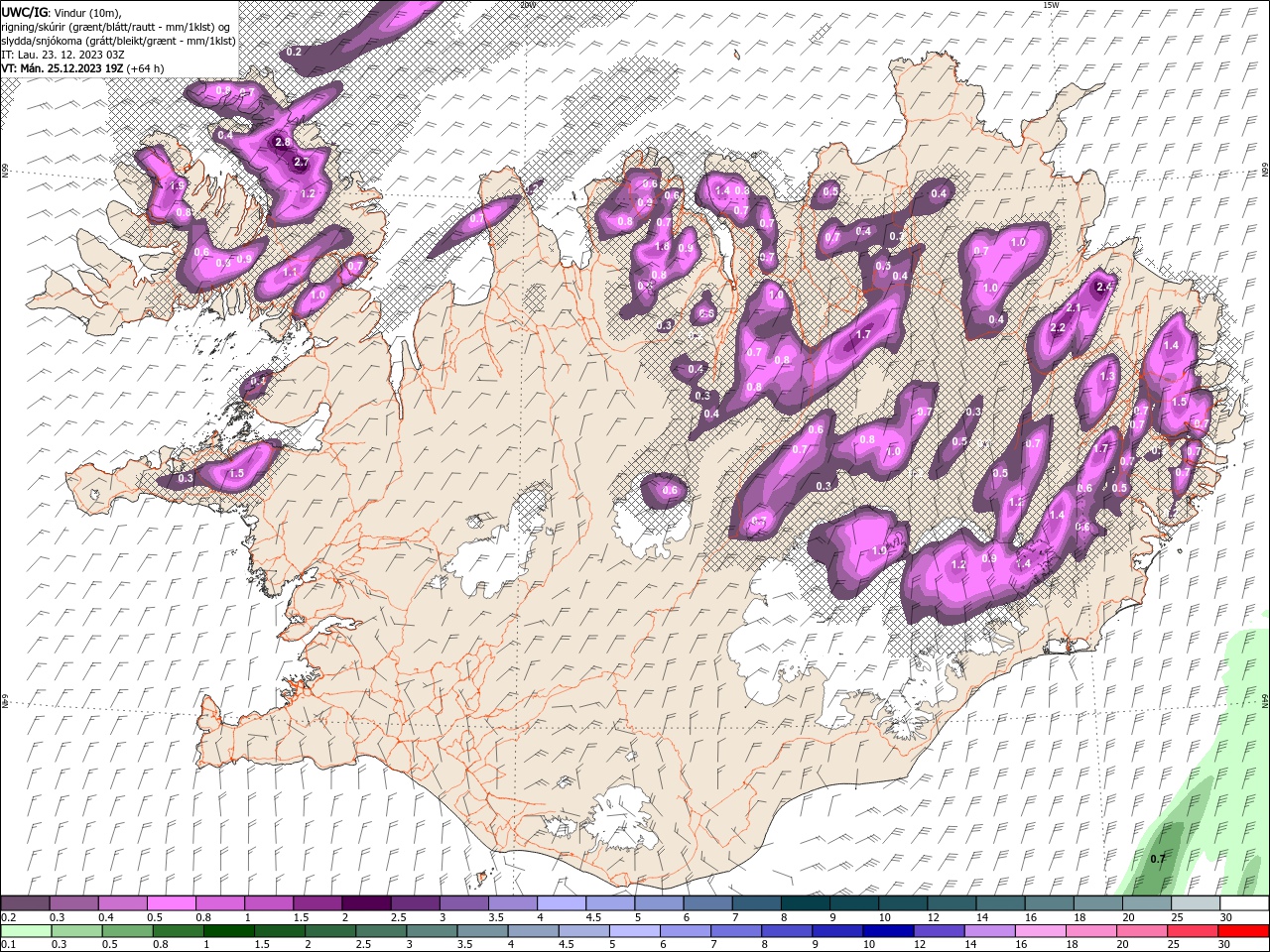Click the upper legend swatch between 1.5 and 2
Viewport: 1270px width, 952px height.
(317, 903)
